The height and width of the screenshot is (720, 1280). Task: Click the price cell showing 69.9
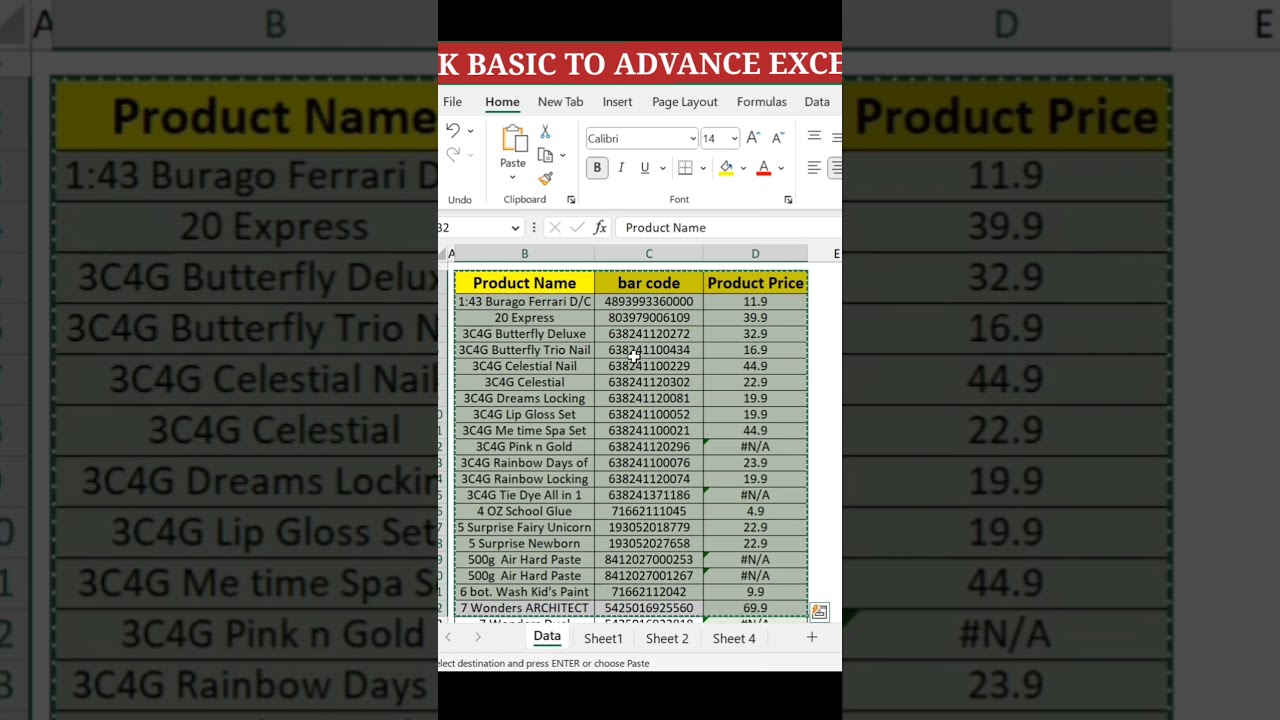(x=755, y=608)
